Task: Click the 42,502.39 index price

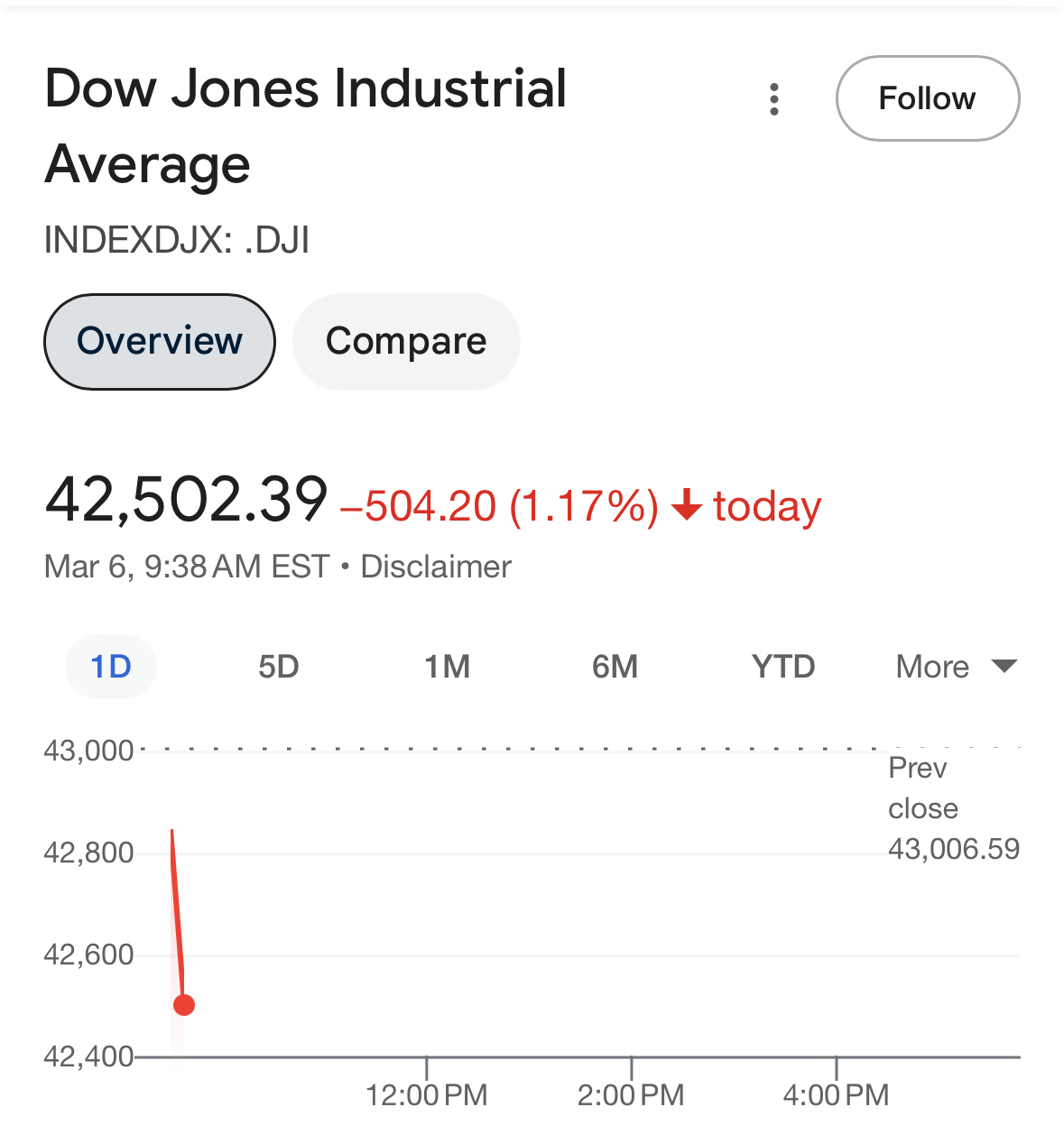Action: tap(186, 499)
